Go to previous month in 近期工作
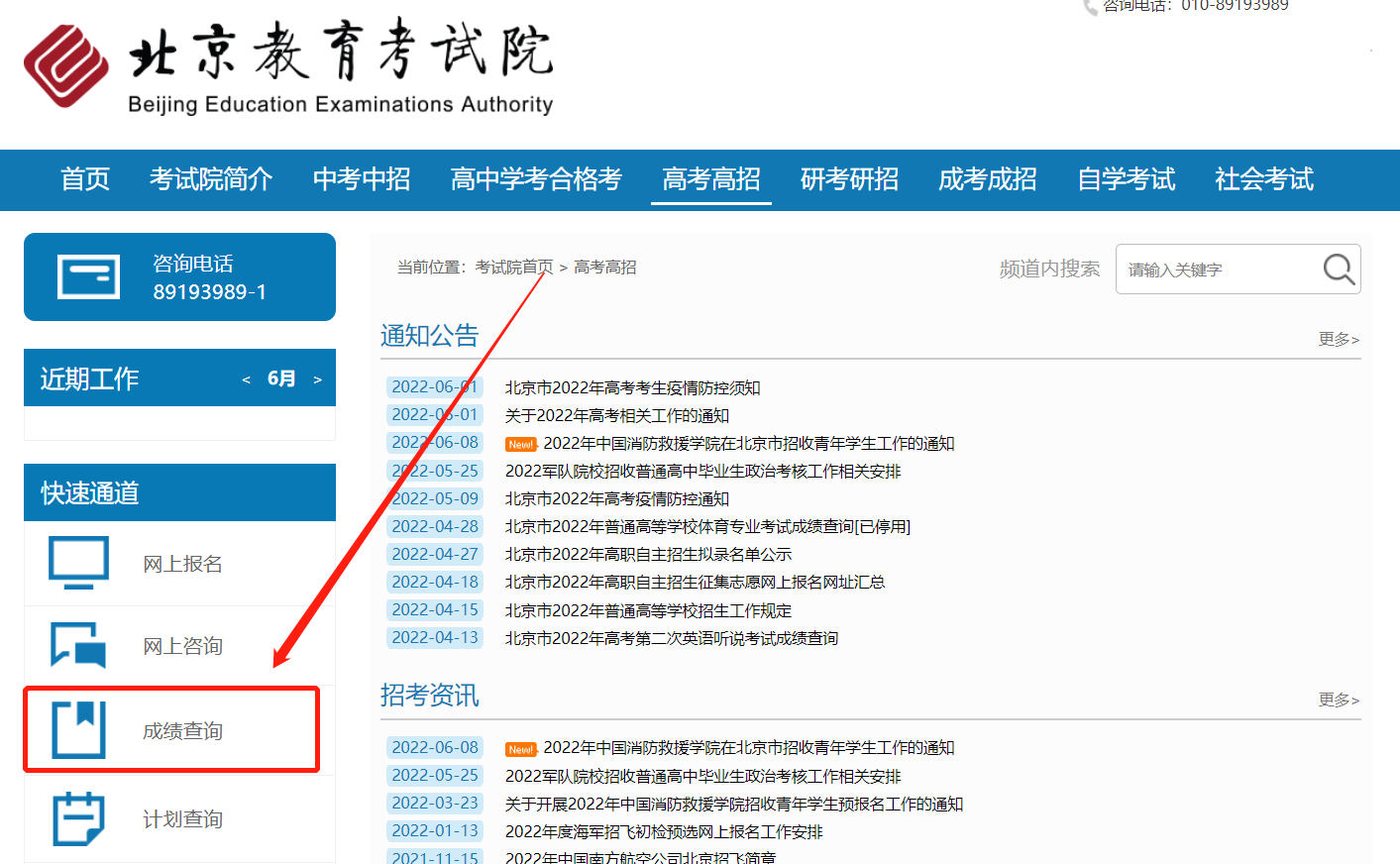1400x864 pixels. point(246,379)
